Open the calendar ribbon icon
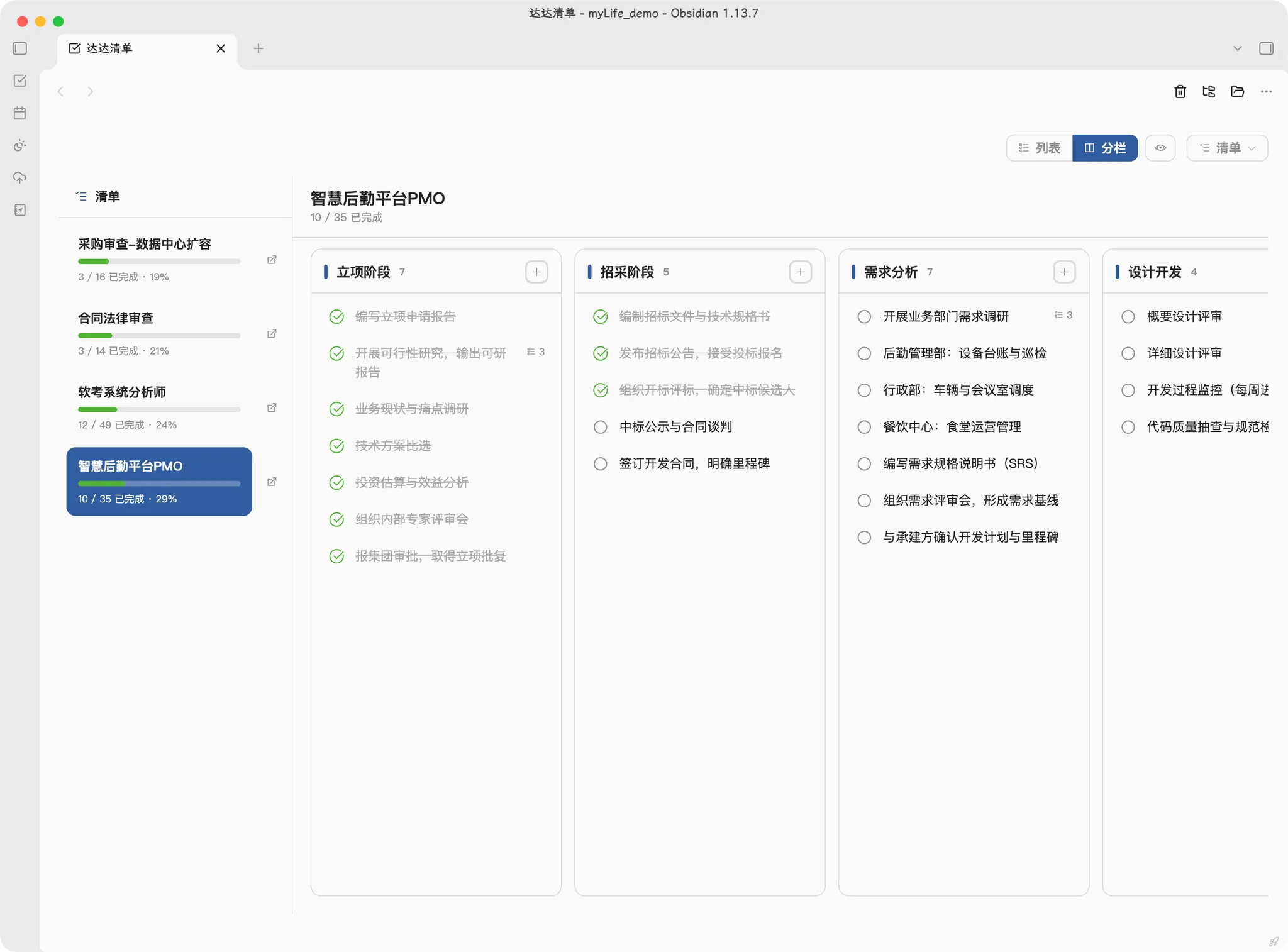 pos(20,113)
